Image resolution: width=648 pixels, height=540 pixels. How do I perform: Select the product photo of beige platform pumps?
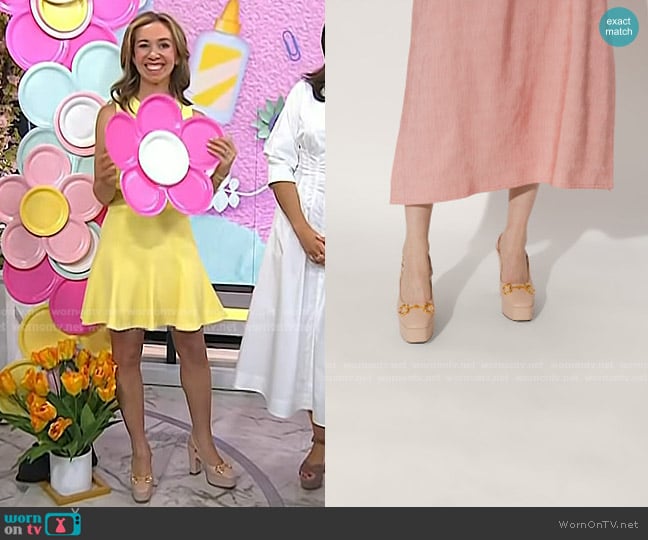point(486,253)
